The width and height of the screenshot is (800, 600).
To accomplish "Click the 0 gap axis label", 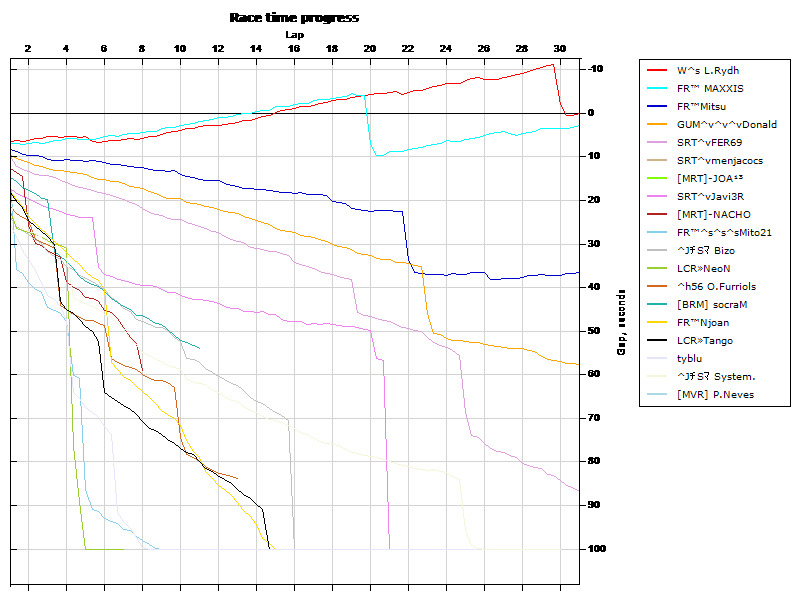I will point(591,113).
